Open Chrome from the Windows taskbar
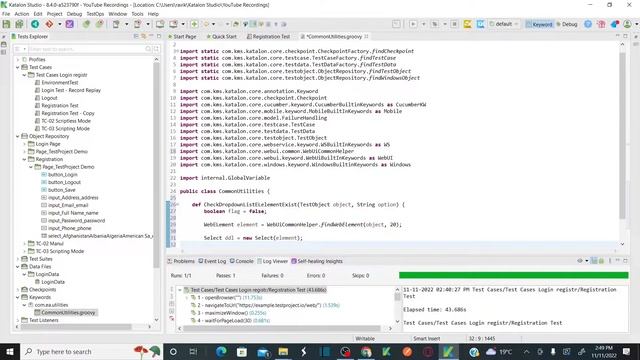Screen dimensions: 640x360 pos(366,351)
